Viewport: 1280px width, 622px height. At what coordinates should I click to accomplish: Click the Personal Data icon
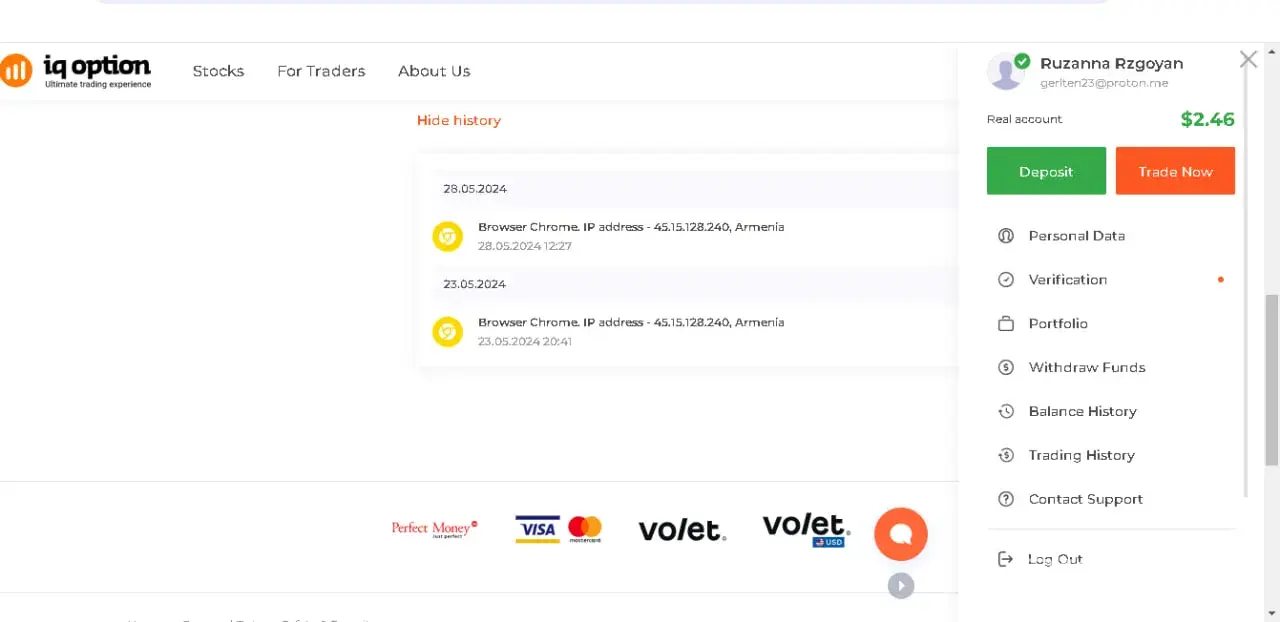click(x=1006, y=236)
